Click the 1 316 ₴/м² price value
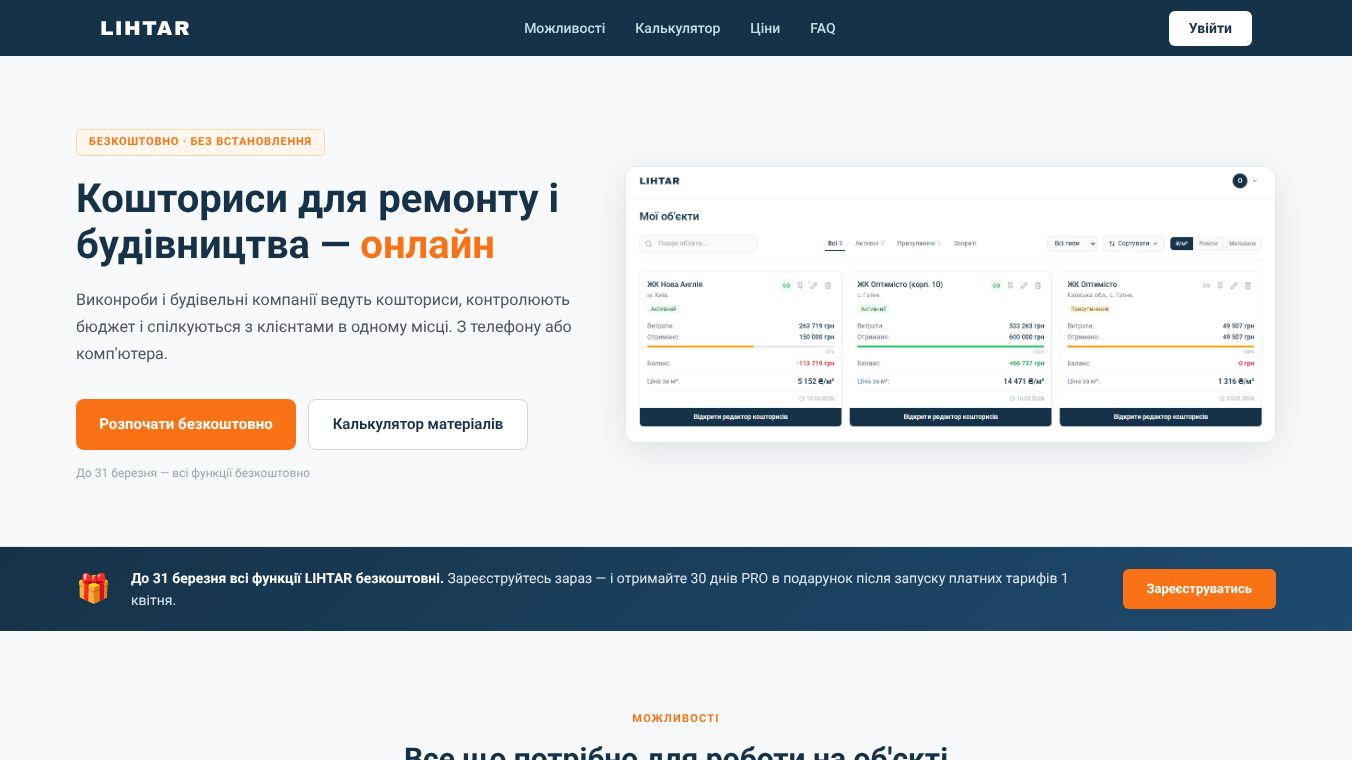Viewport: 1352px width, 760px height. click(1236, 381)
